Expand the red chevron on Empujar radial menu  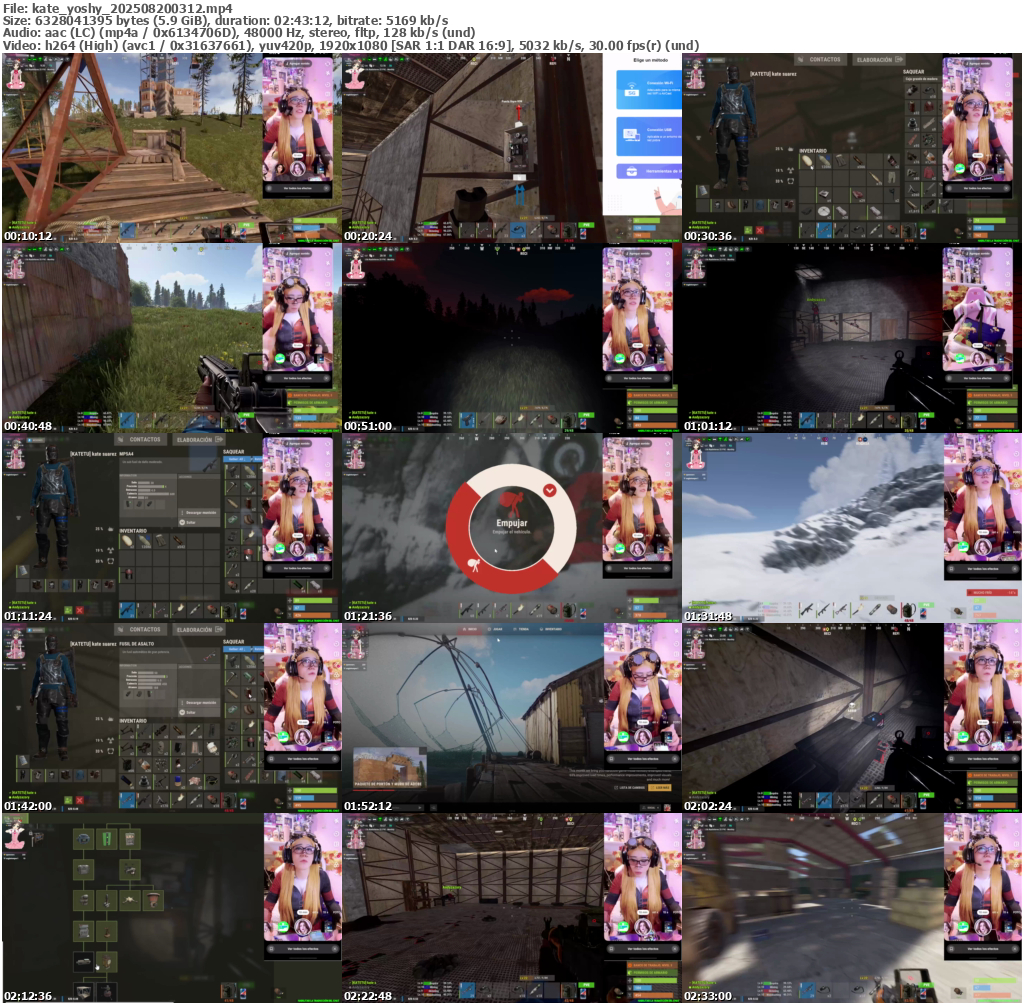tap(549, 489)
